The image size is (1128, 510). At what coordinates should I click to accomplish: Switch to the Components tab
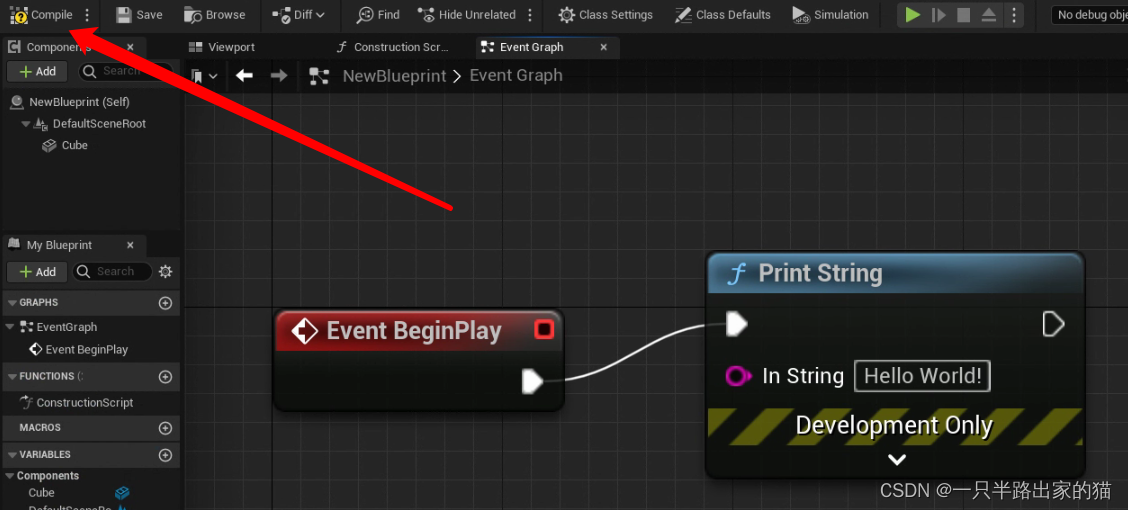point(59,47)
